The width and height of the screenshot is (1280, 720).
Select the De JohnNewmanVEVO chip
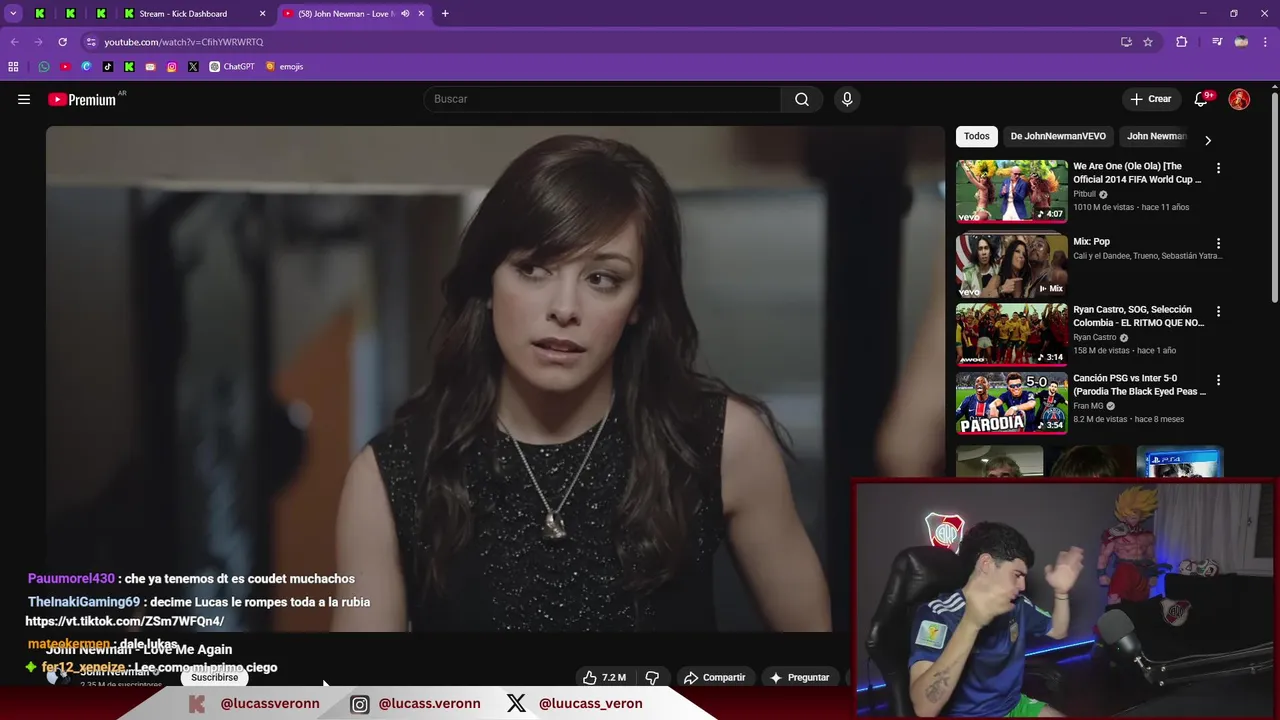pyautogui.click(x=1058, y=136)
